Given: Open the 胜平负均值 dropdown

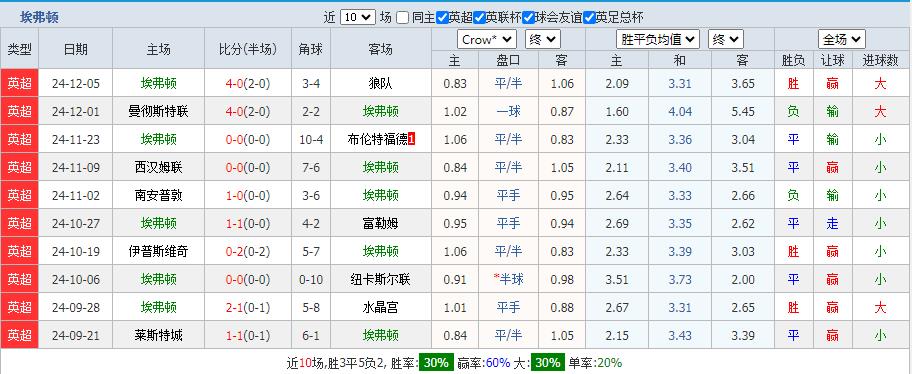Looking at the screenshot, I should click(x=658, y=40).
